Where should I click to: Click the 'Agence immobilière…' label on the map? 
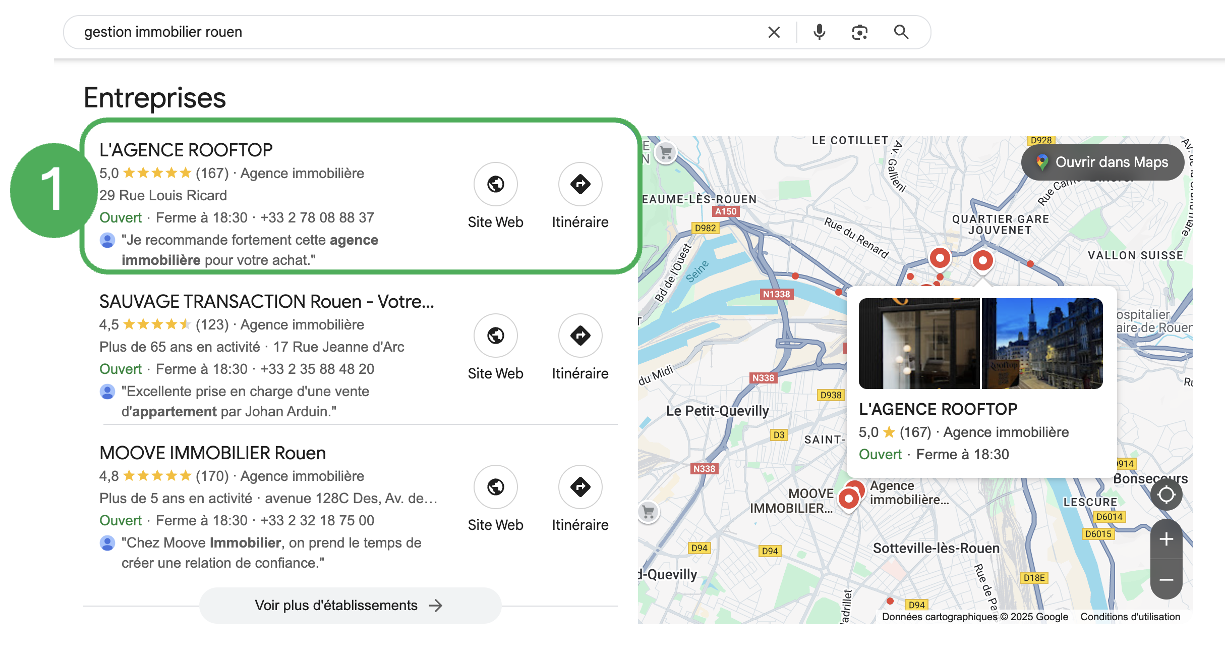pyautogui.click(x=909, y=493)
